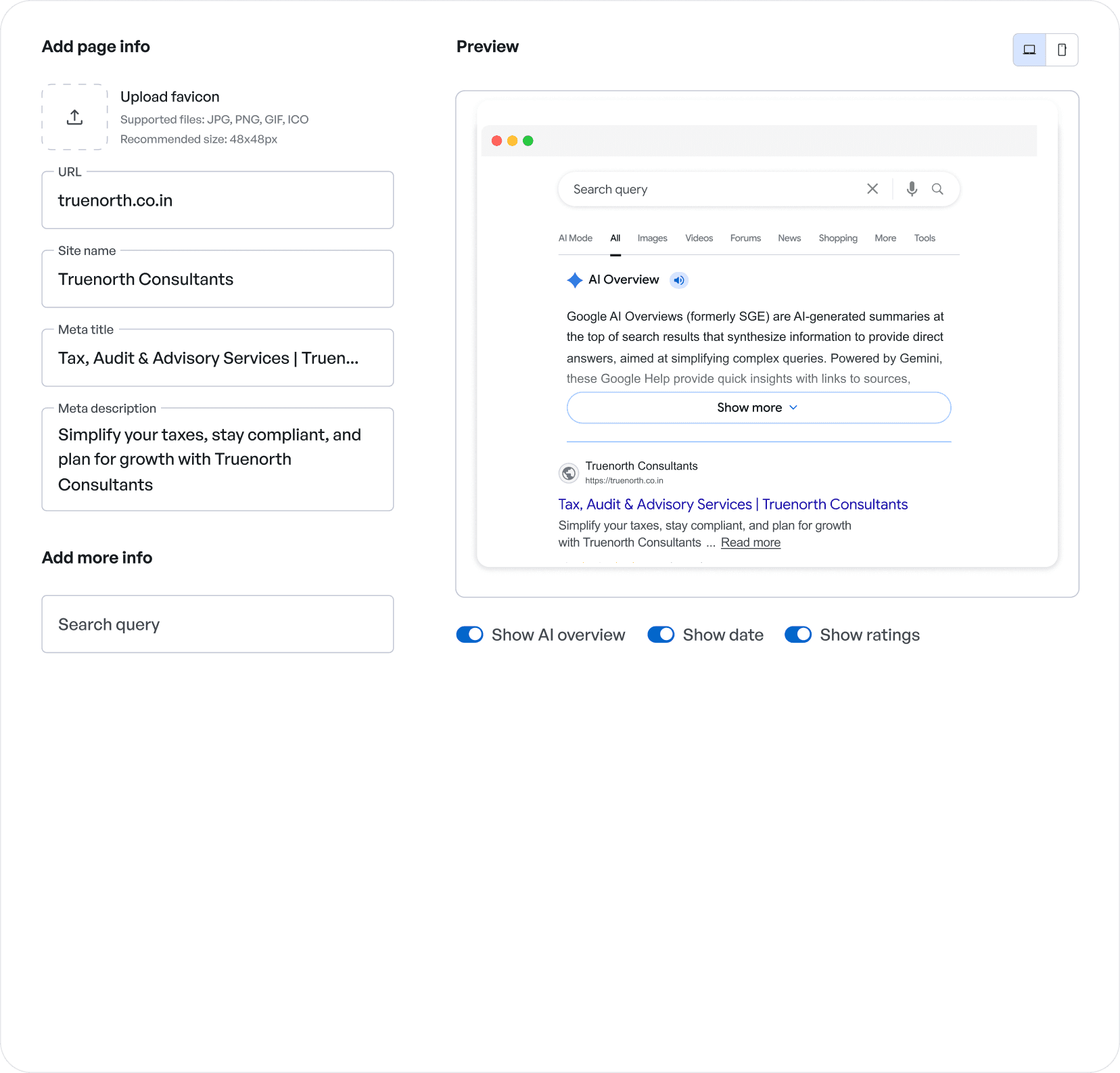Click the Meta title input field
The height and width of the screenshot is (1073, 1120).
click(218, 358)
